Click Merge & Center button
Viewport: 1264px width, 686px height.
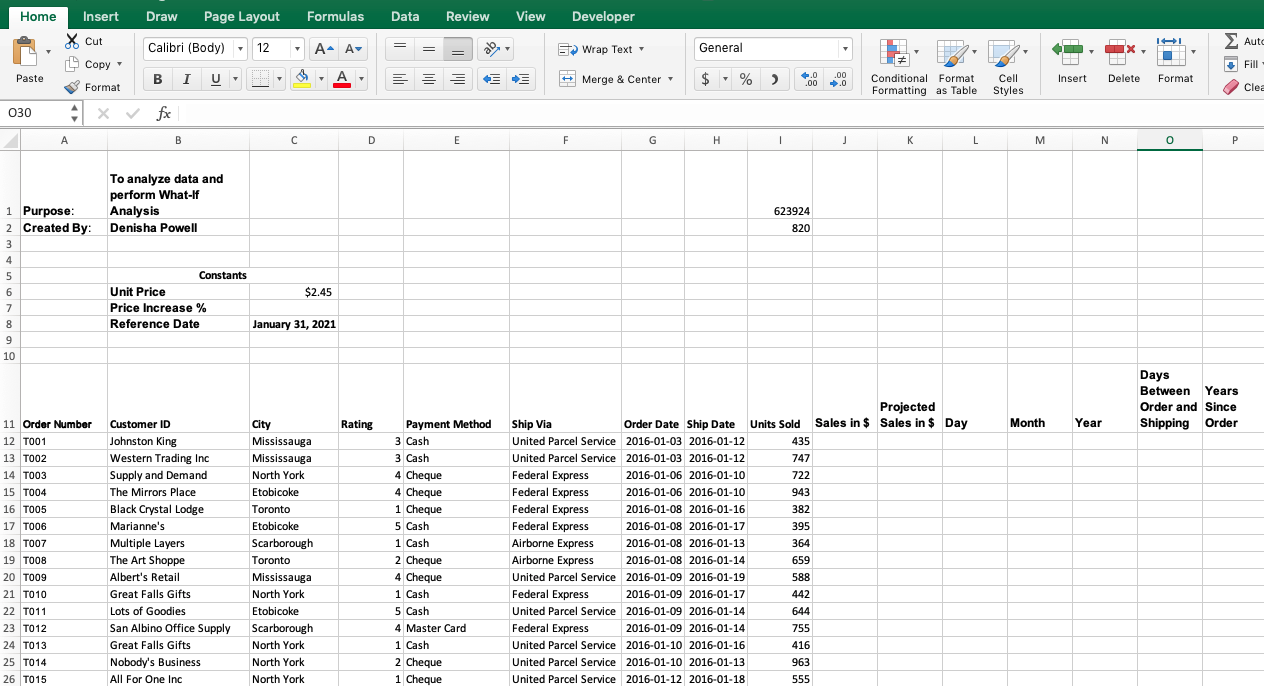click(x=615, y=79)
